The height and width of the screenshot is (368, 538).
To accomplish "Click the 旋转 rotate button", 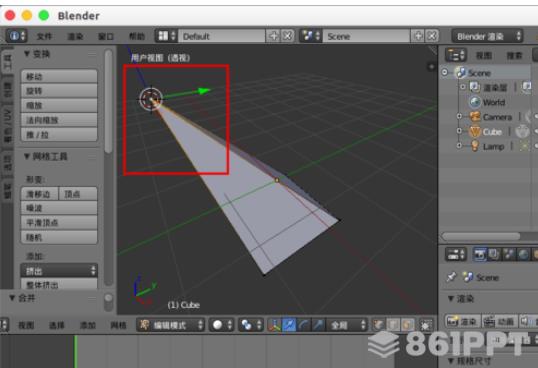I will [59, 91].
